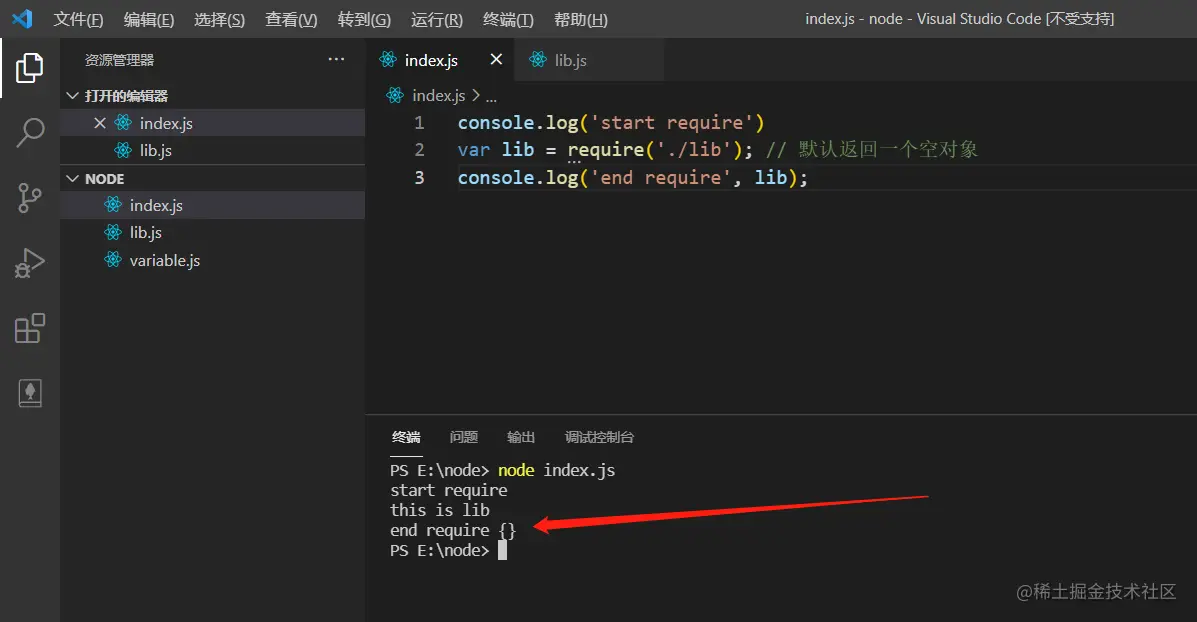Open the 运行(R) menu
The image size is (1197, 622).
(x=437, y=19)
